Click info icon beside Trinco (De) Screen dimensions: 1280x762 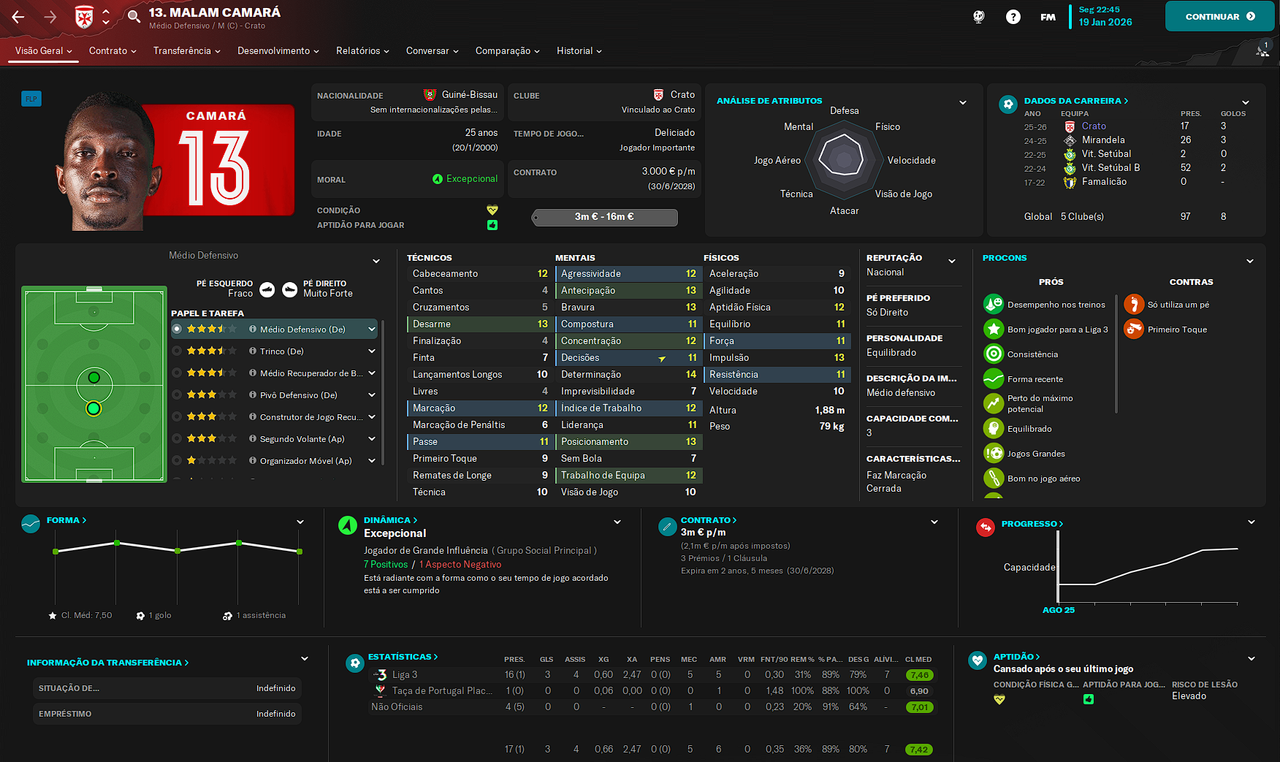click(x=253, y=351)
